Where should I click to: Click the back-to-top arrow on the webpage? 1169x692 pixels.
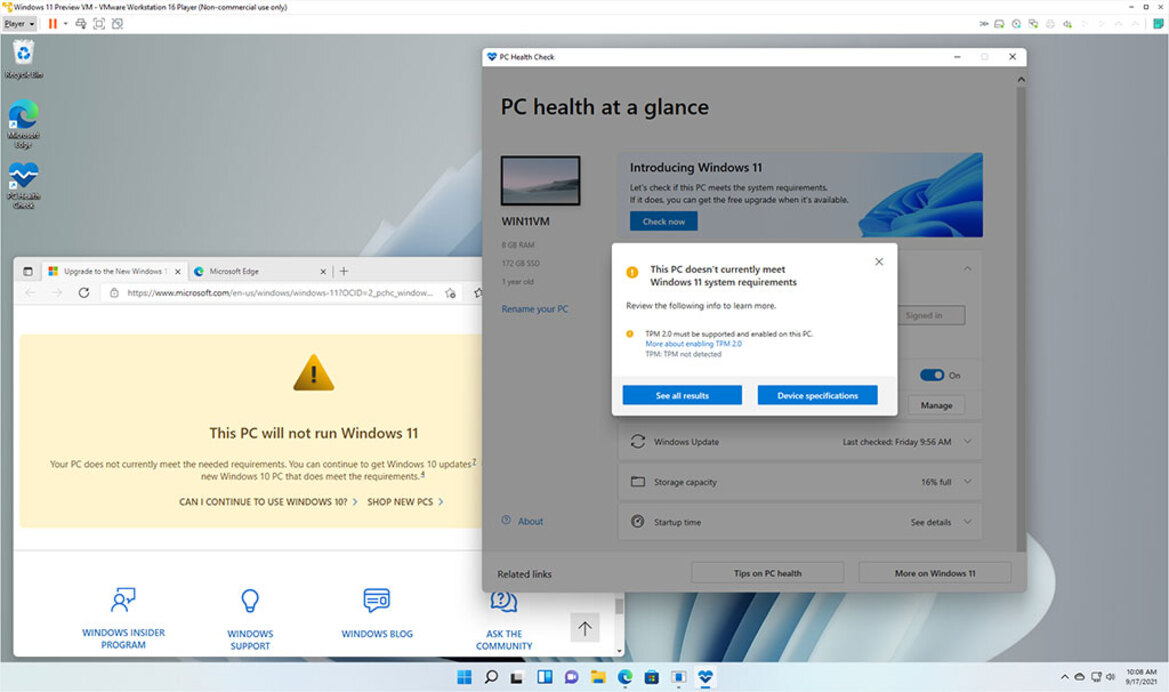coord(584,628)
